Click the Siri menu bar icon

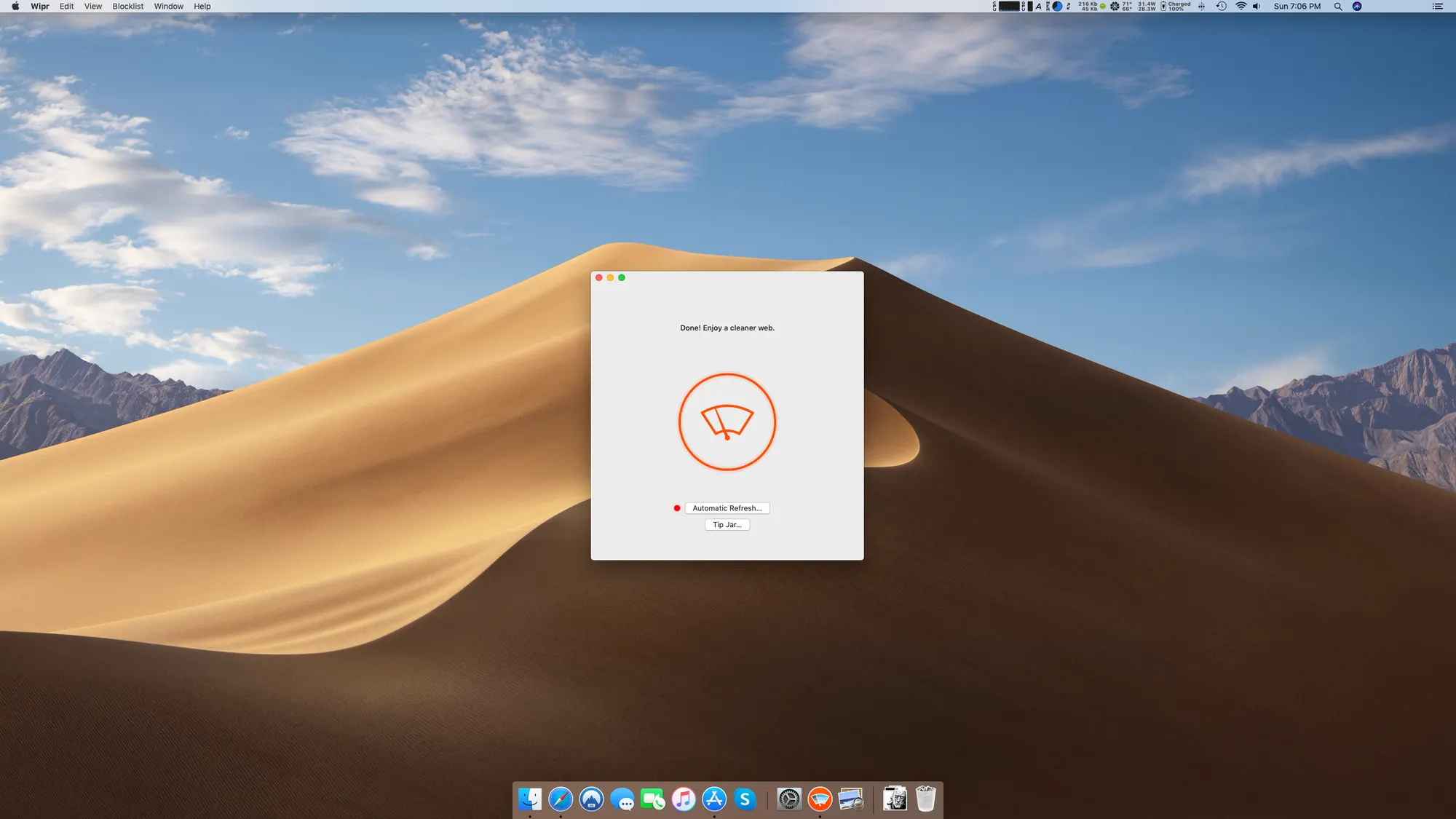1357,7
